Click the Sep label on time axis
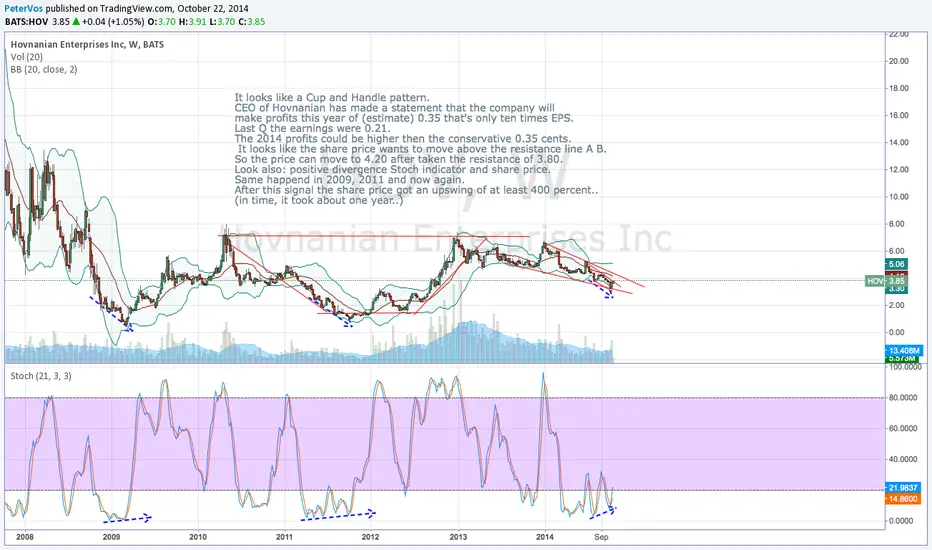This screenshot has width=932, height=550. (601, 537)
